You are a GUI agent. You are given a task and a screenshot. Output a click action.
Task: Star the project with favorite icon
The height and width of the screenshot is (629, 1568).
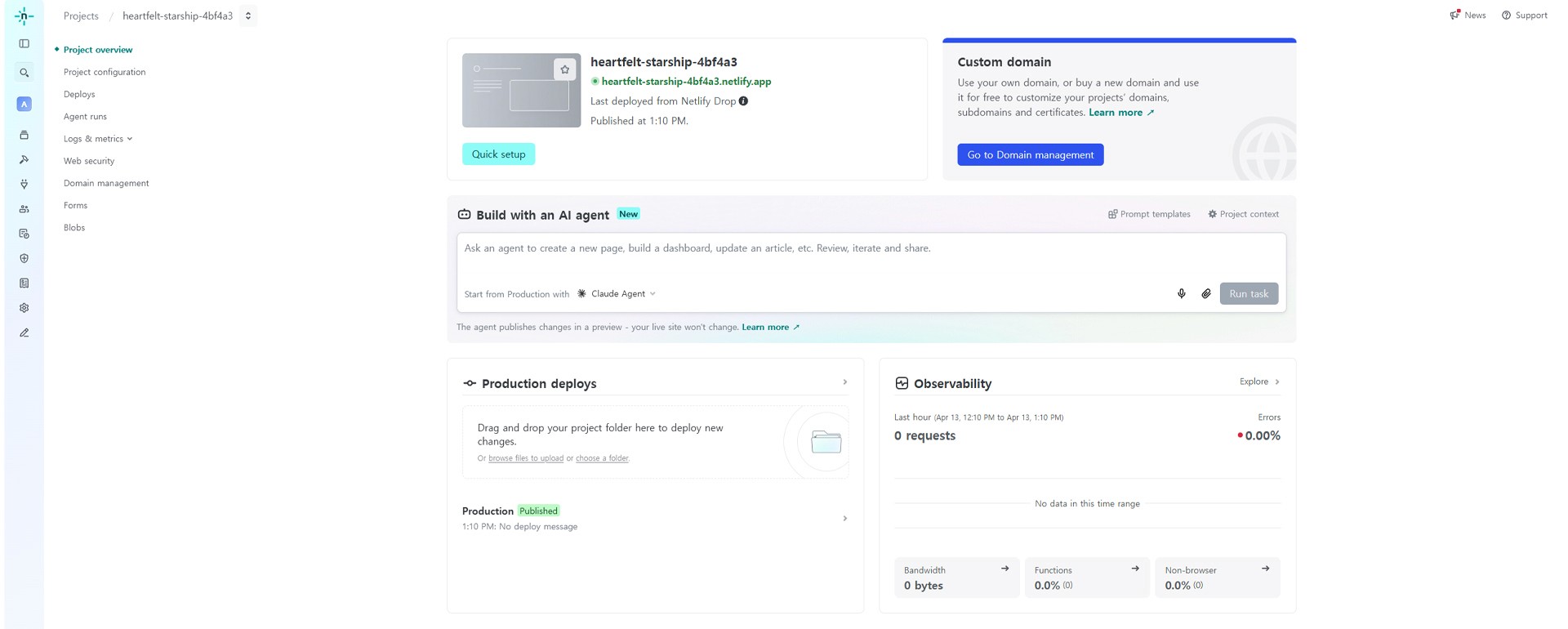coord(564,69)
